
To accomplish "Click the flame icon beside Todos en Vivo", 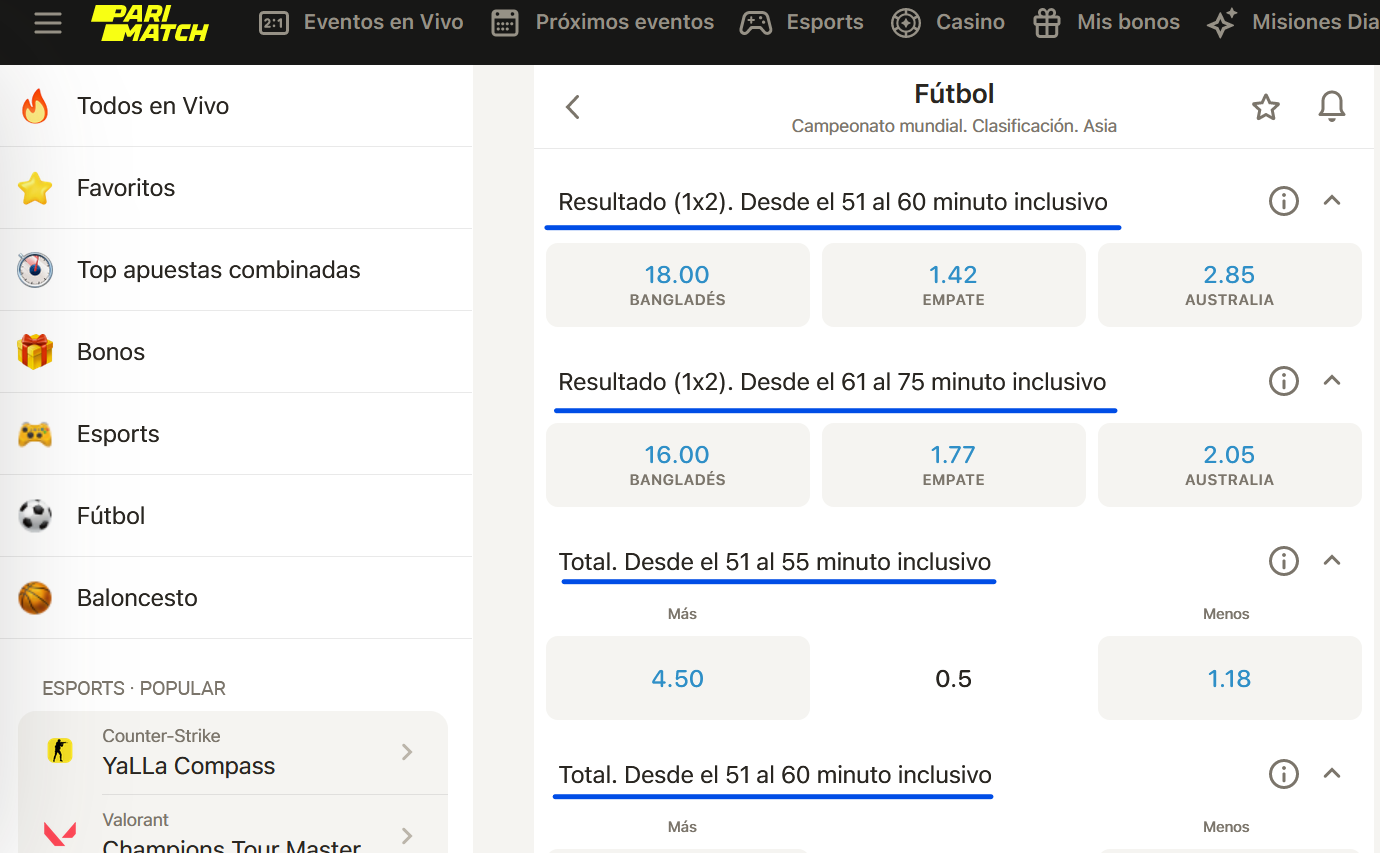I will 35,106.
